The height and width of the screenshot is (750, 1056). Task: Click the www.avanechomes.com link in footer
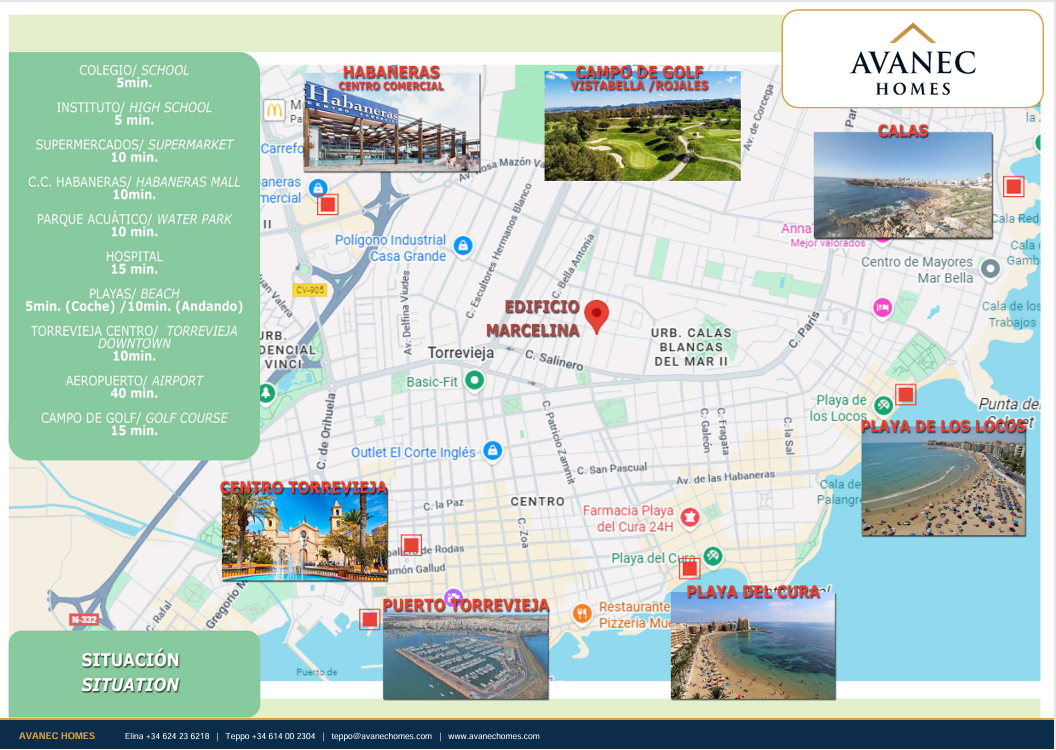pos(494,736)
